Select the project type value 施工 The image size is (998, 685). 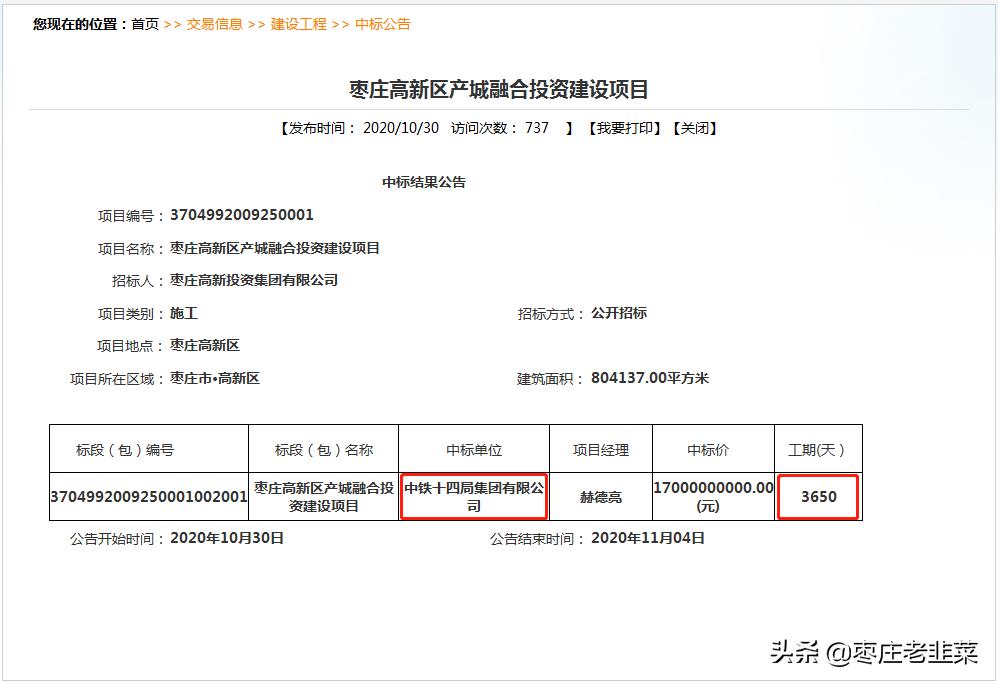coord(184,313)
